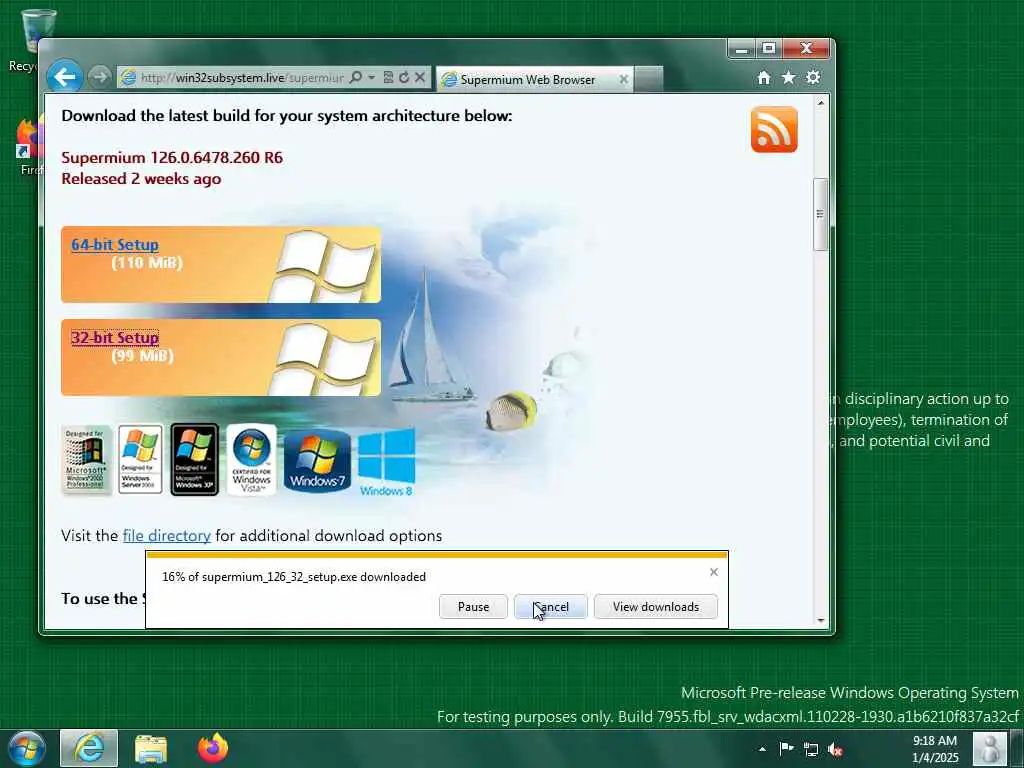Click the forward navigation arrow

tap(99, 77)
